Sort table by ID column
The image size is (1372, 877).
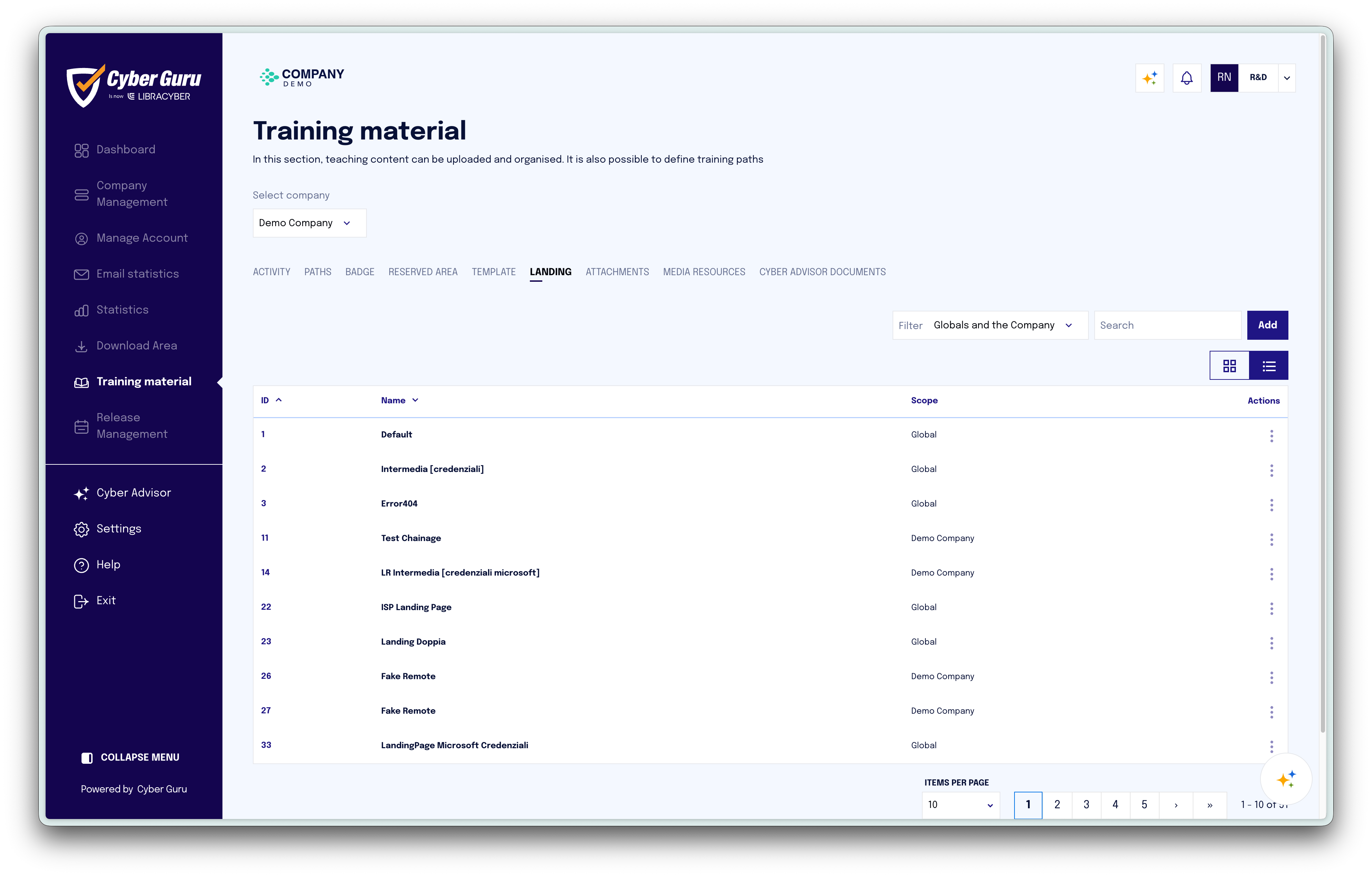271,400
